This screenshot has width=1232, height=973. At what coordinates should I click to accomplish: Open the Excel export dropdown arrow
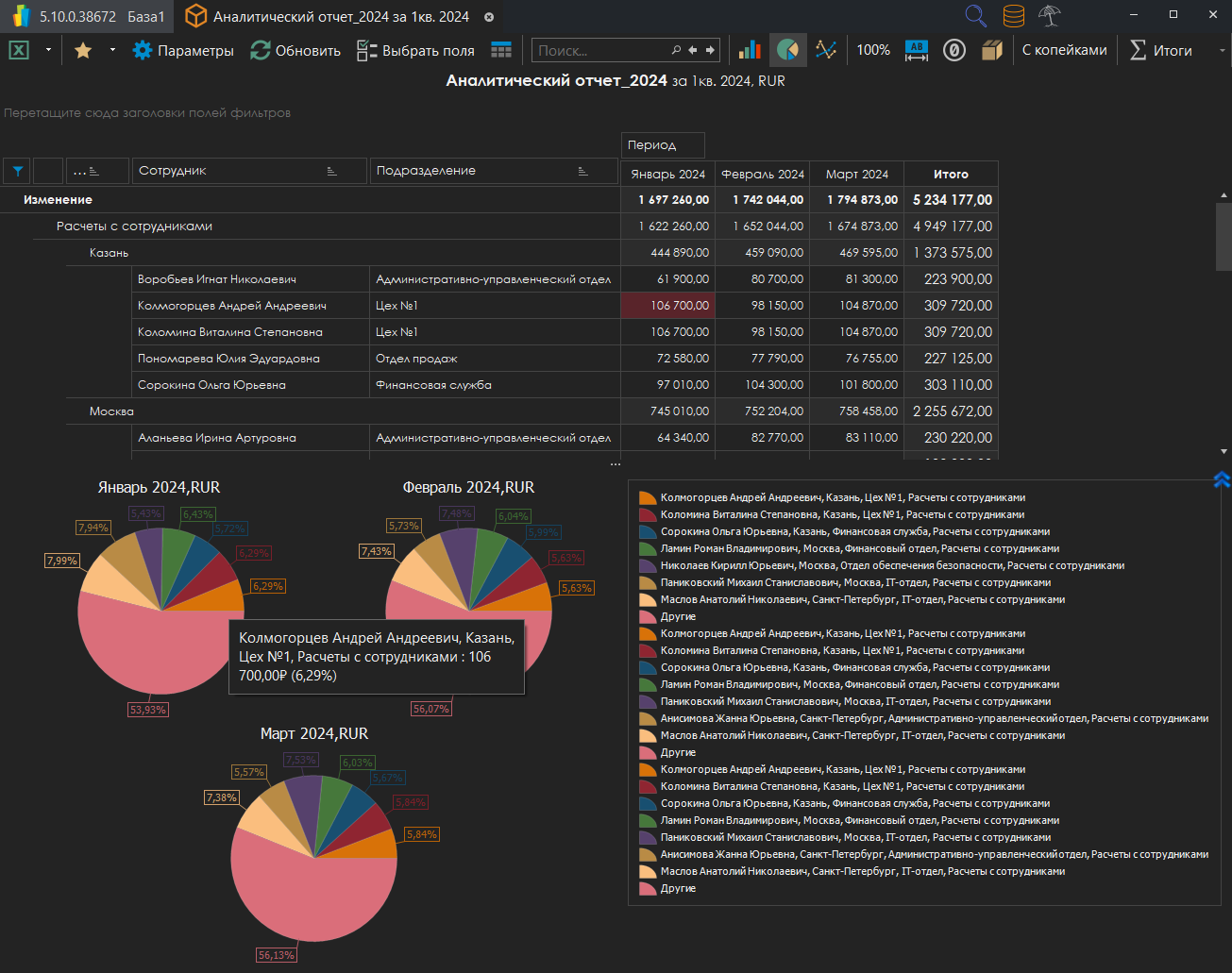click(x=48, y=50)
